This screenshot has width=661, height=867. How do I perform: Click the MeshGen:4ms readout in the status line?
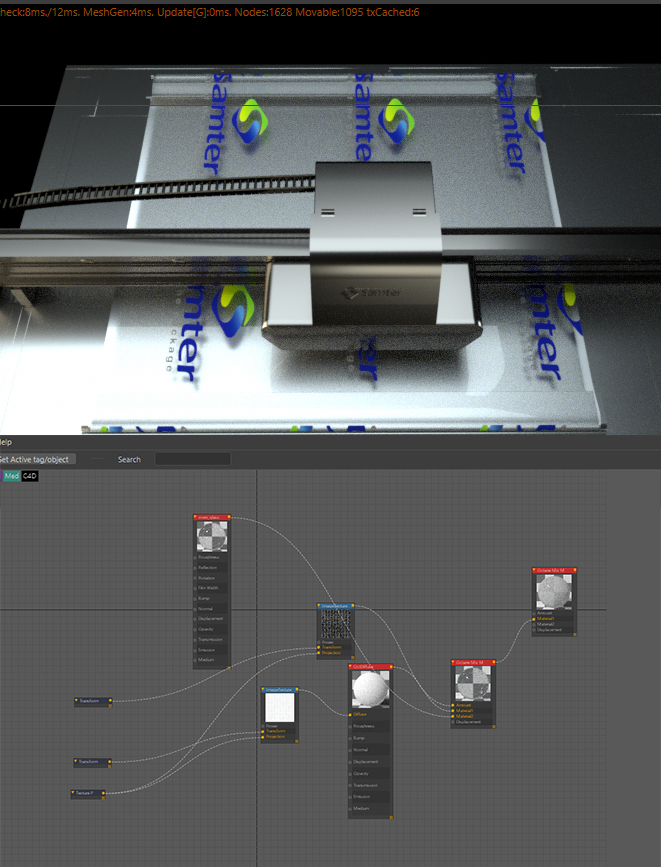pyautogui.click(x=118, y=12)
